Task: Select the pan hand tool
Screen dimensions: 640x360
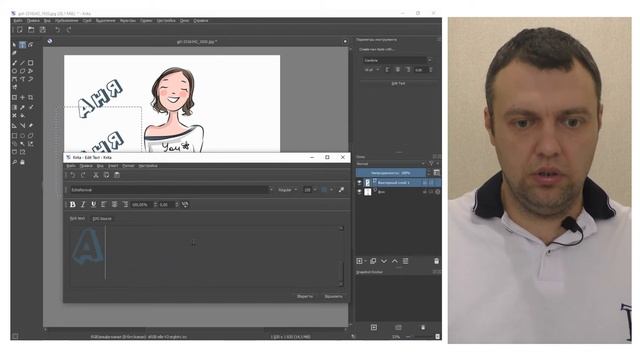Action: click(22, 162)
